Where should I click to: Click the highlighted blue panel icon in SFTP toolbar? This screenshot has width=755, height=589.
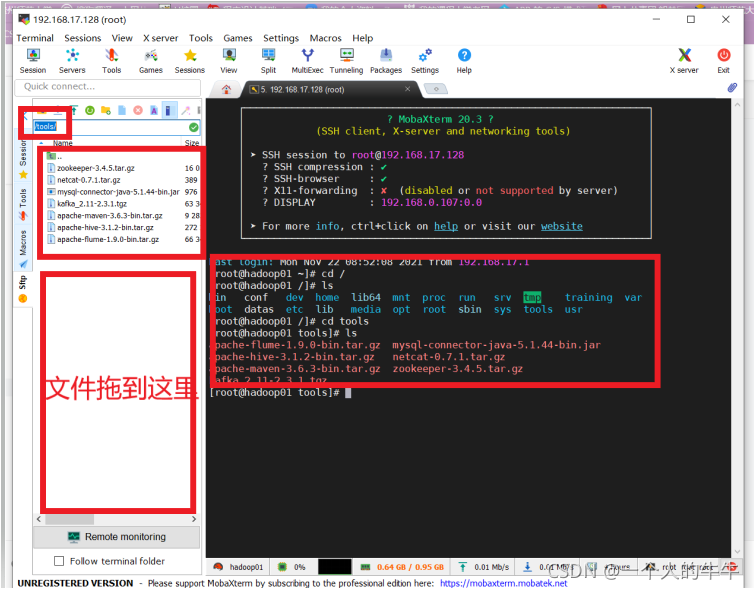click(x=169, y=110)
